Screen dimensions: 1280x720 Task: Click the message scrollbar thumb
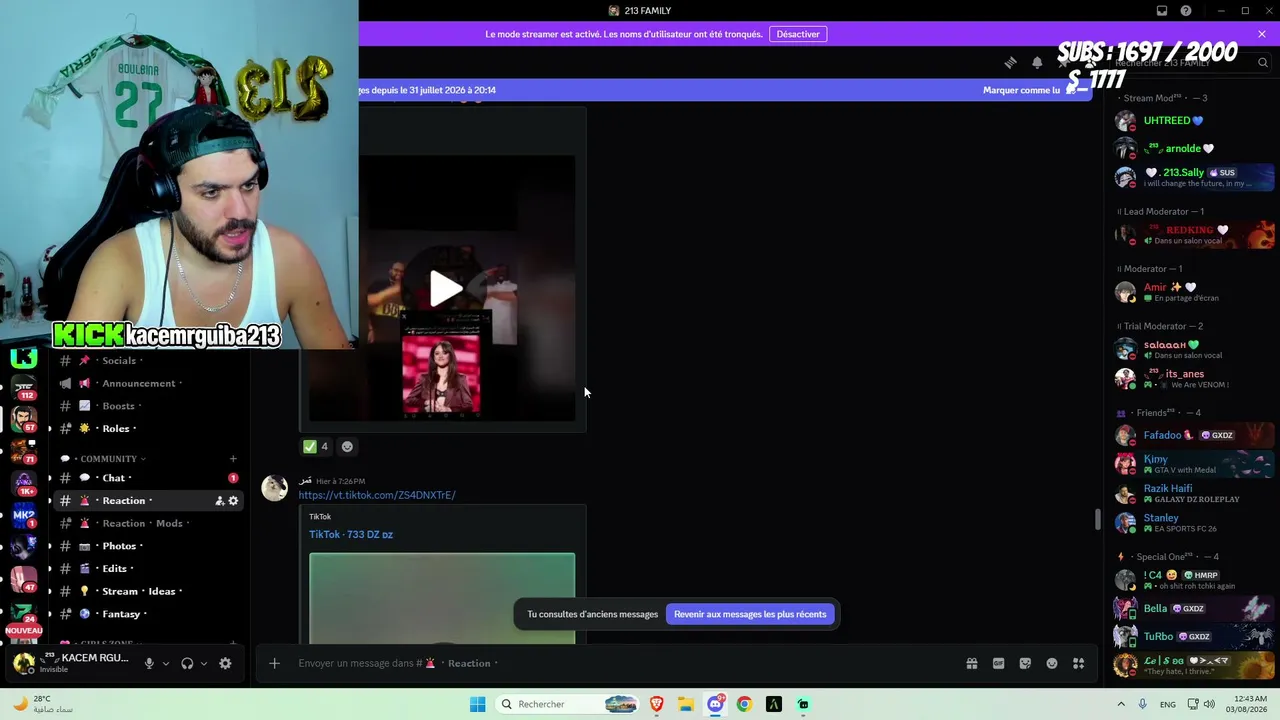pyautogui.click(x=1097, y=520)
